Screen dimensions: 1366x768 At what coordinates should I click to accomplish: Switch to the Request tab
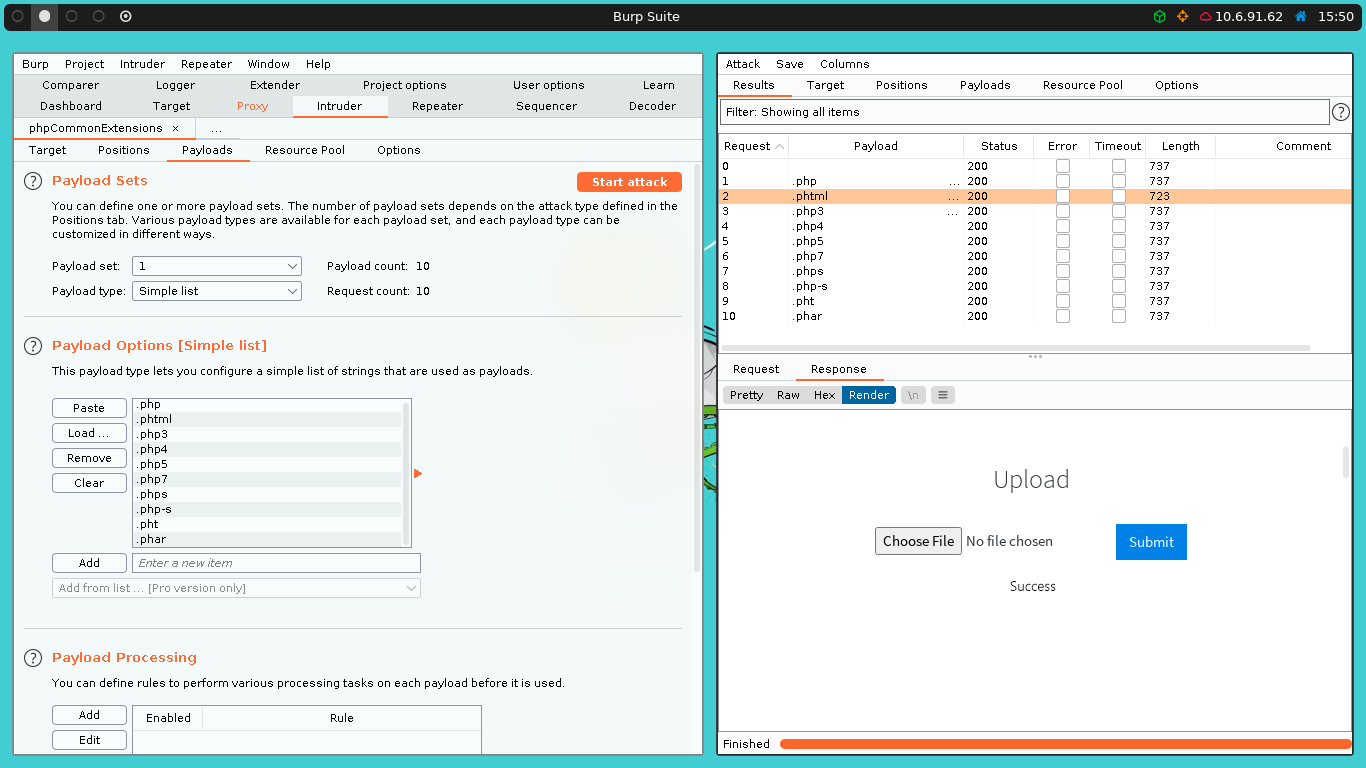756,369
